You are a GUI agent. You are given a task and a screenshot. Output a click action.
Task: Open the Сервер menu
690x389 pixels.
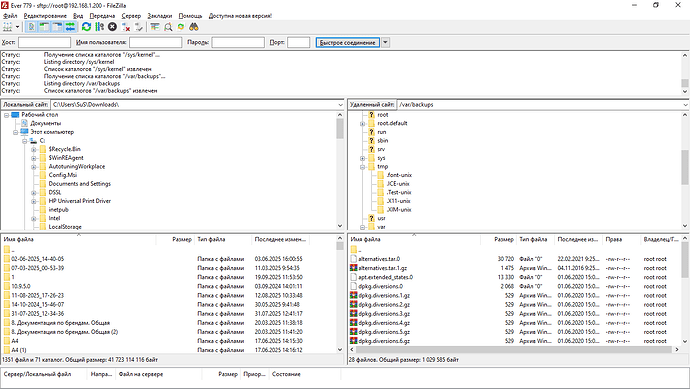click(131, 16)
